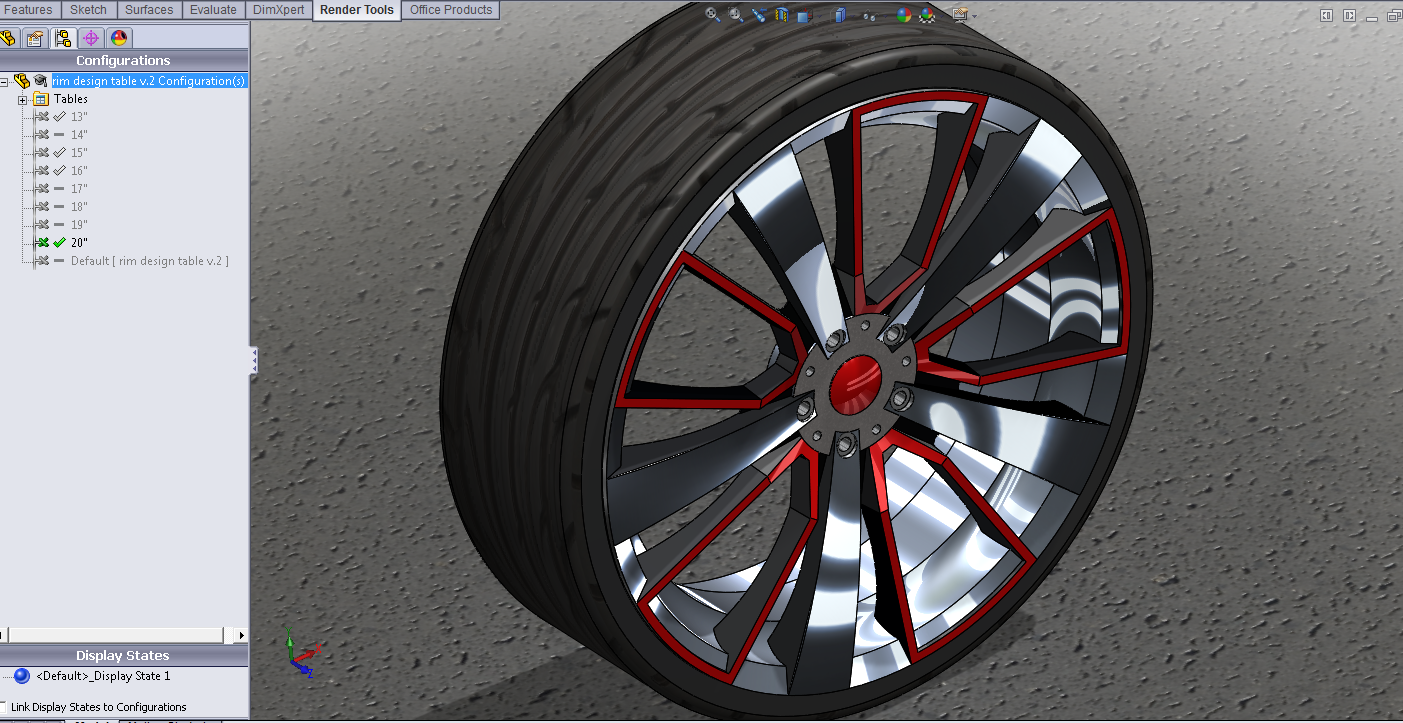Click the Previous View icon
Image resolution: width=1403 pixels, height=723 pixels.
[759, 15]
